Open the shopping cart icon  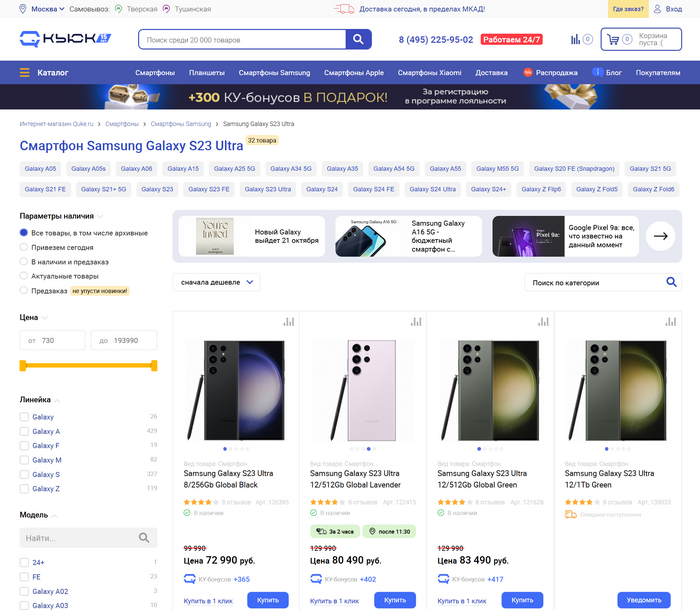(x=627, y=40)
